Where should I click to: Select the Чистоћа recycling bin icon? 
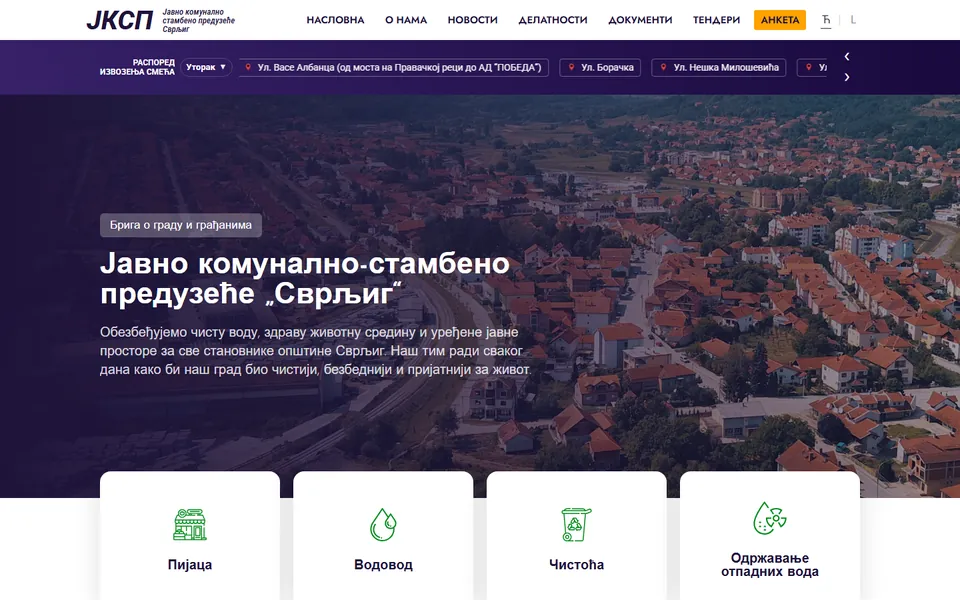tap(576, 525)
